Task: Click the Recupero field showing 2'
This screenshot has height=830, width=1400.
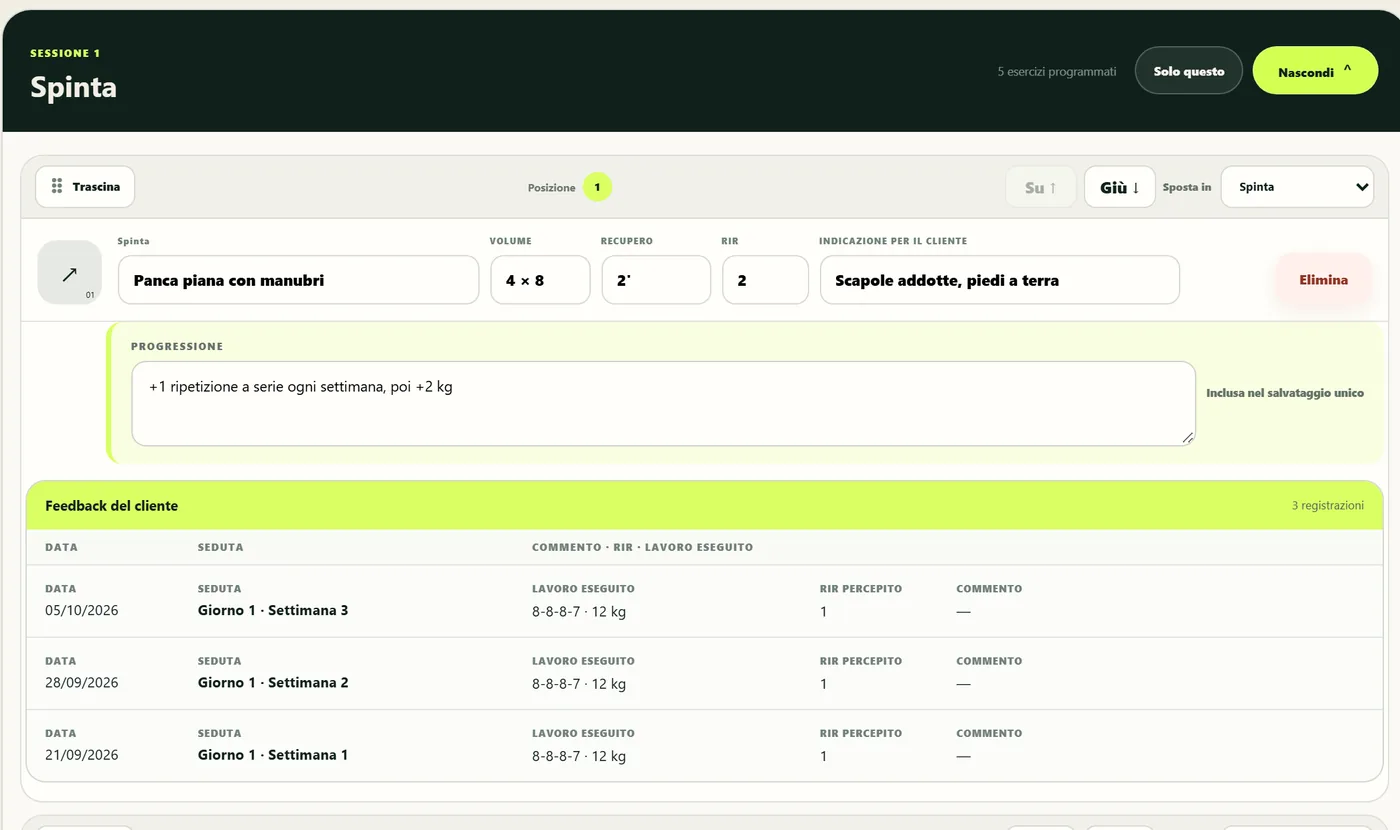Action: tap(656, 280)
